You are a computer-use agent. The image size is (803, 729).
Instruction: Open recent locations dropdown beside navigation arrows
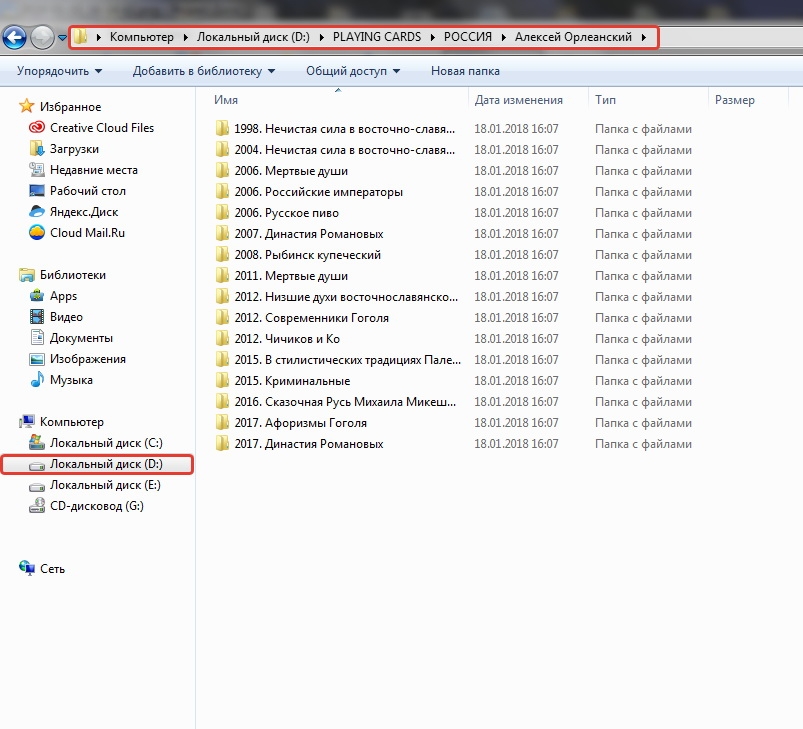[x=62, y=37]
